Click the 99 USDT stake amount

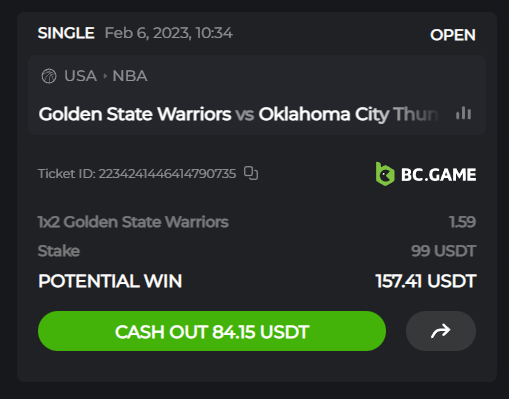point(443,251)
